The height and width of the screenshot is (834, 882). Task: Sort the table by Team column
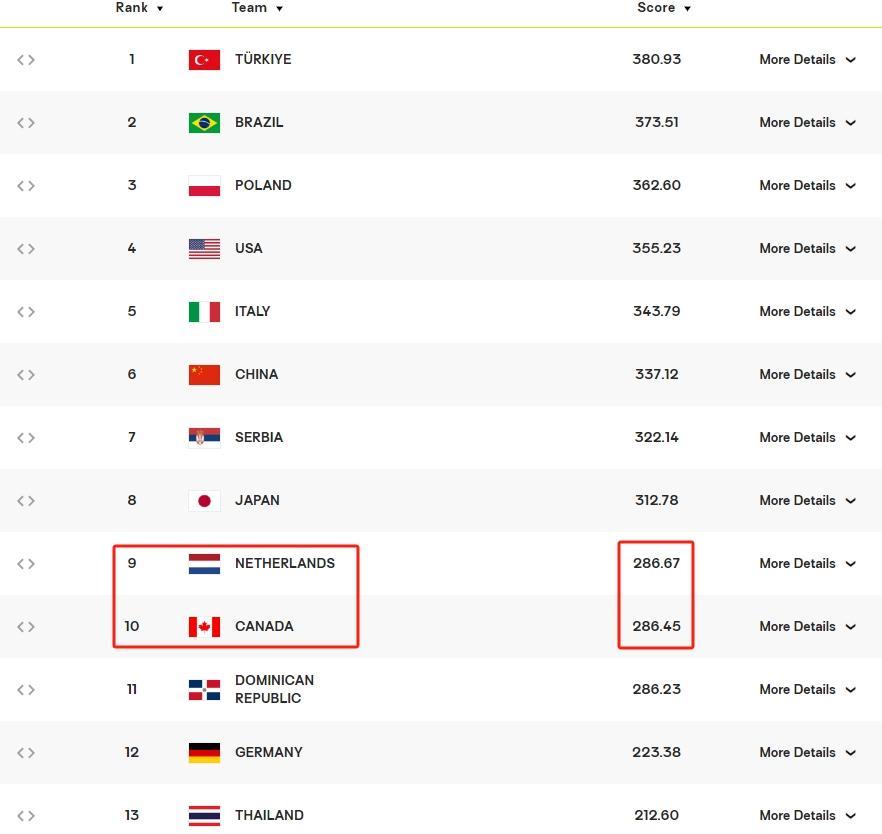(257, 8)
